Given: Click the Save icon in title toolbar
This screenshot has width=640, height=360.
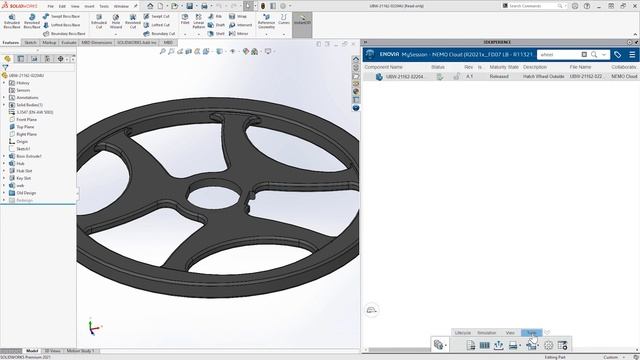Looking at the screenshot, I should click(190, 6).
